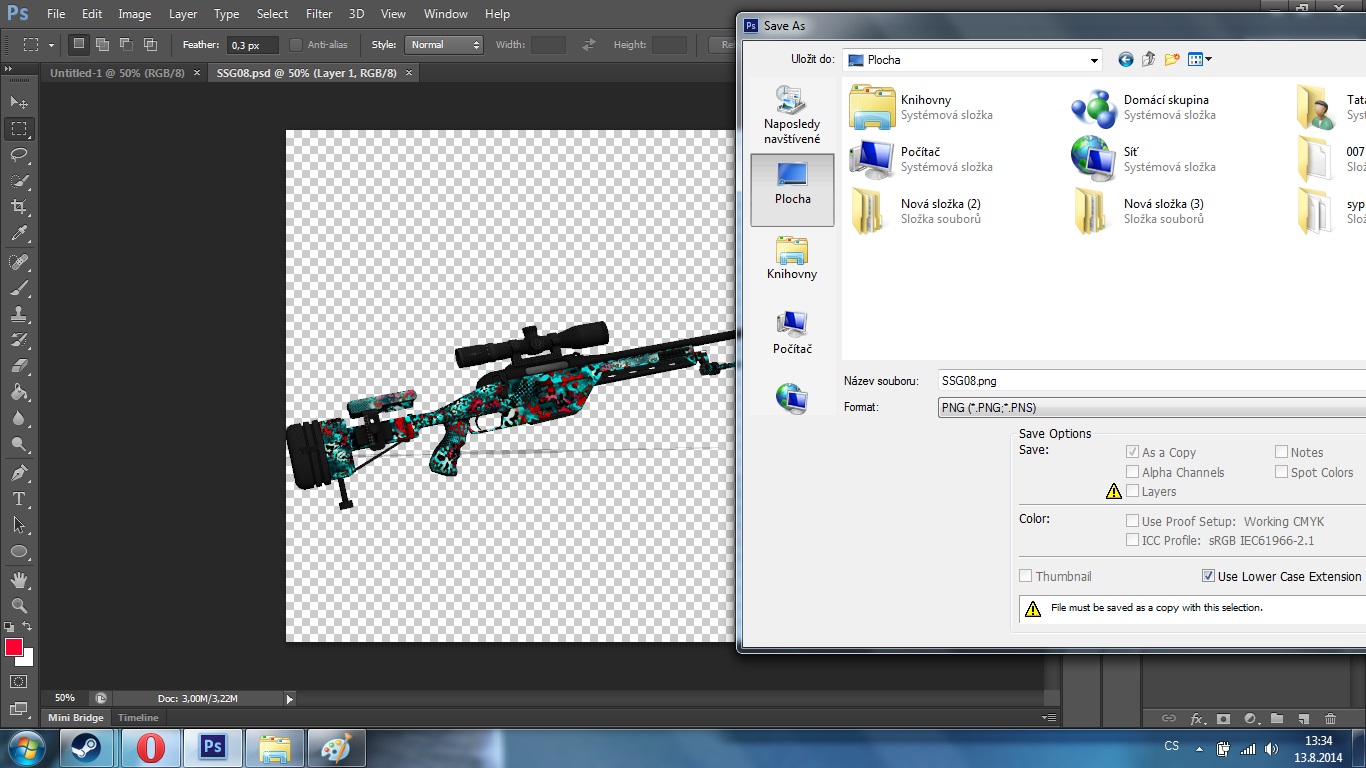Go back using Save As back arrow
This screenshot has width=1366, height=768.
pos(1125,60)
